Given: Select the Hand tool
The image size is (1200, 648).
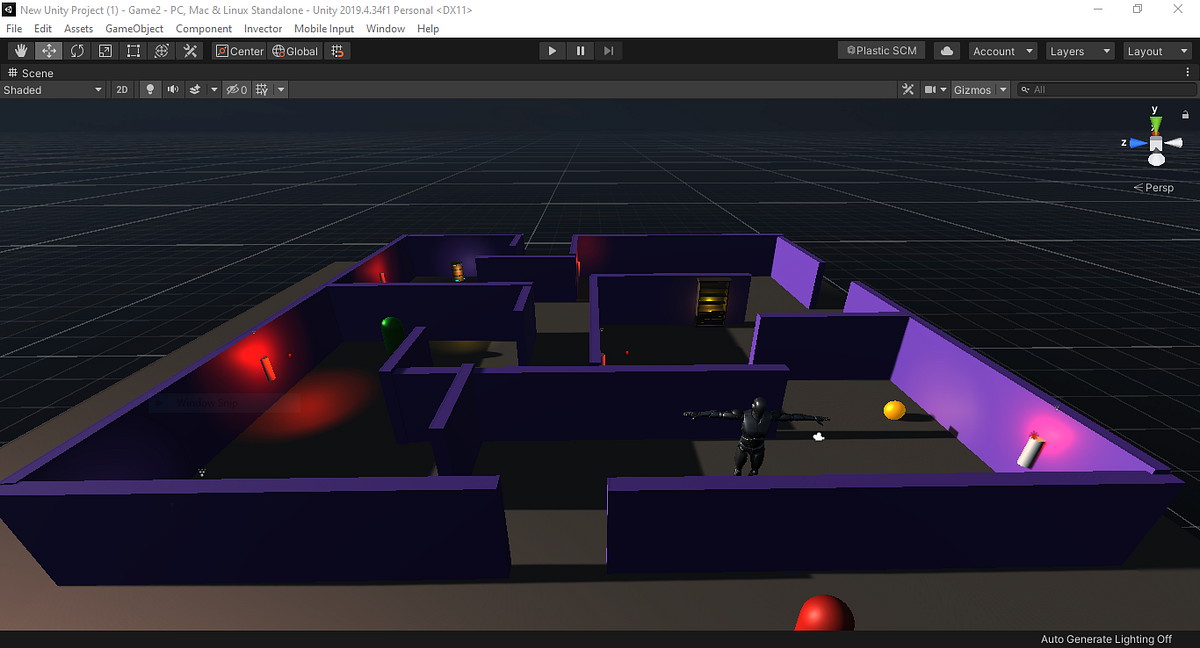Looking at the screenshot, I should pos(20,50).
